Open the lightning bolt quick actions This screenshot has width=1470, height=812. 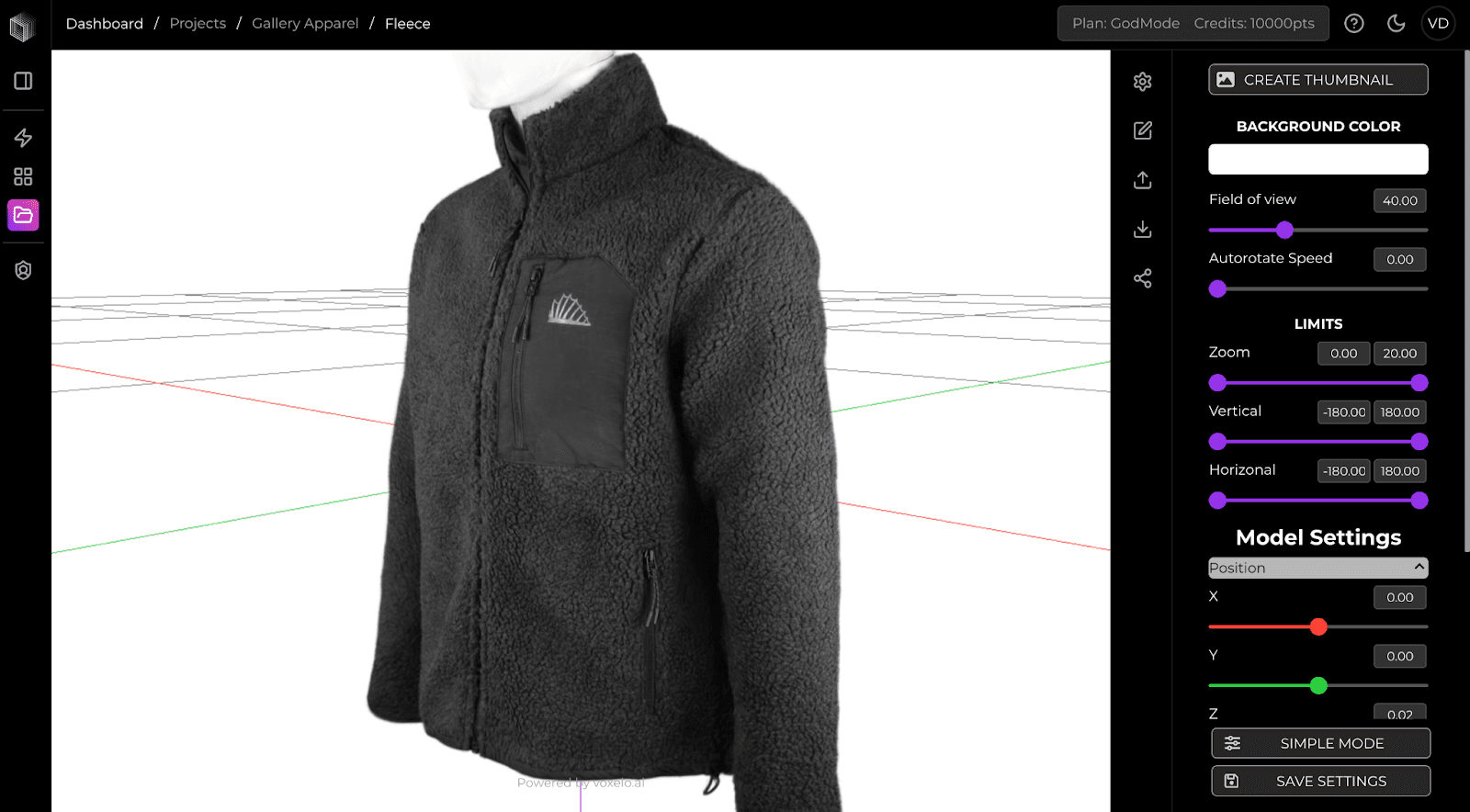[x=23, y=138]
